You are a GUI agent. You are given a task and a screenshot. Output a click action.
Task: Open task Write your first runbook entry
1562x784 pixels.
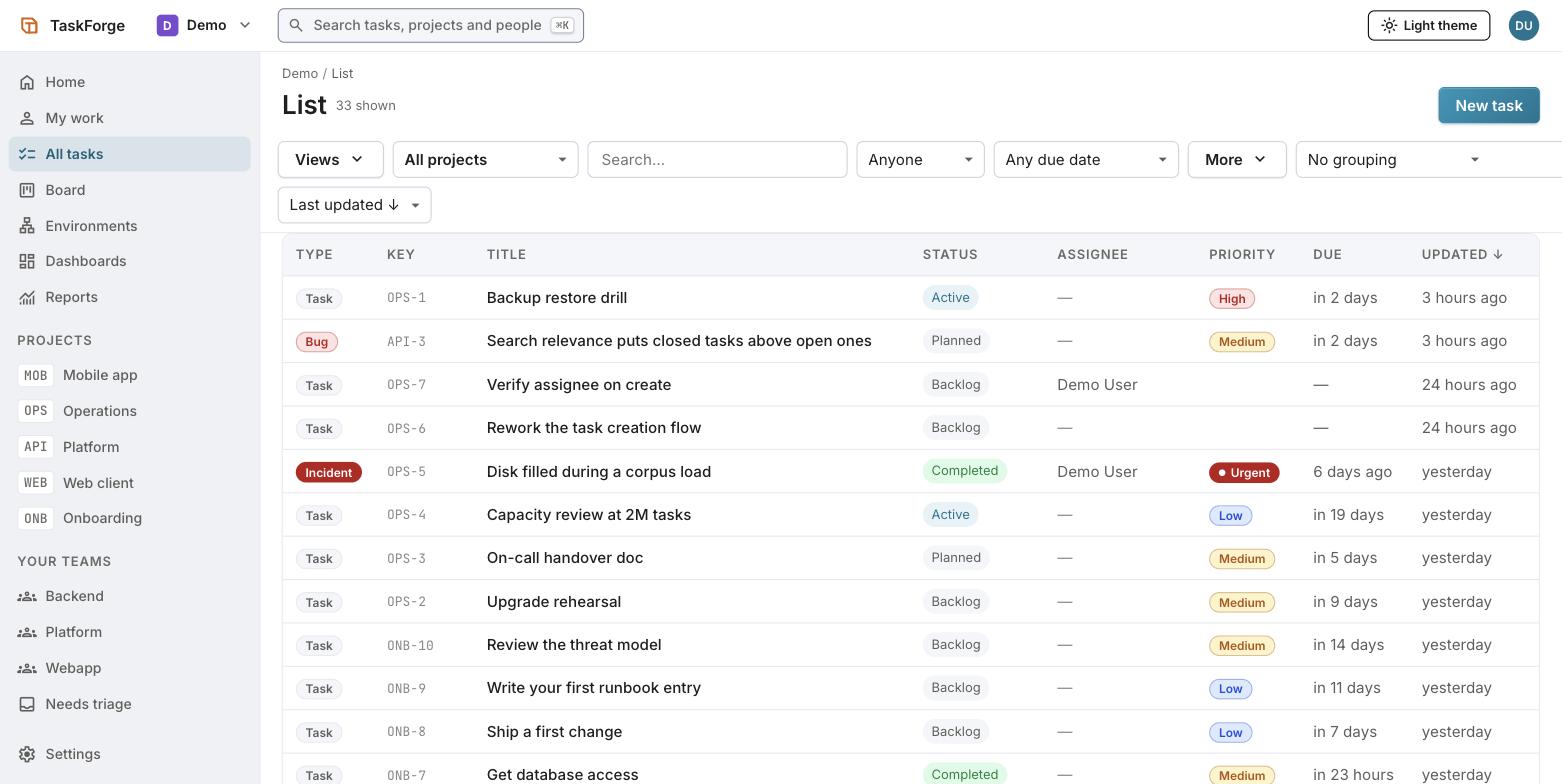coord(594,688)
